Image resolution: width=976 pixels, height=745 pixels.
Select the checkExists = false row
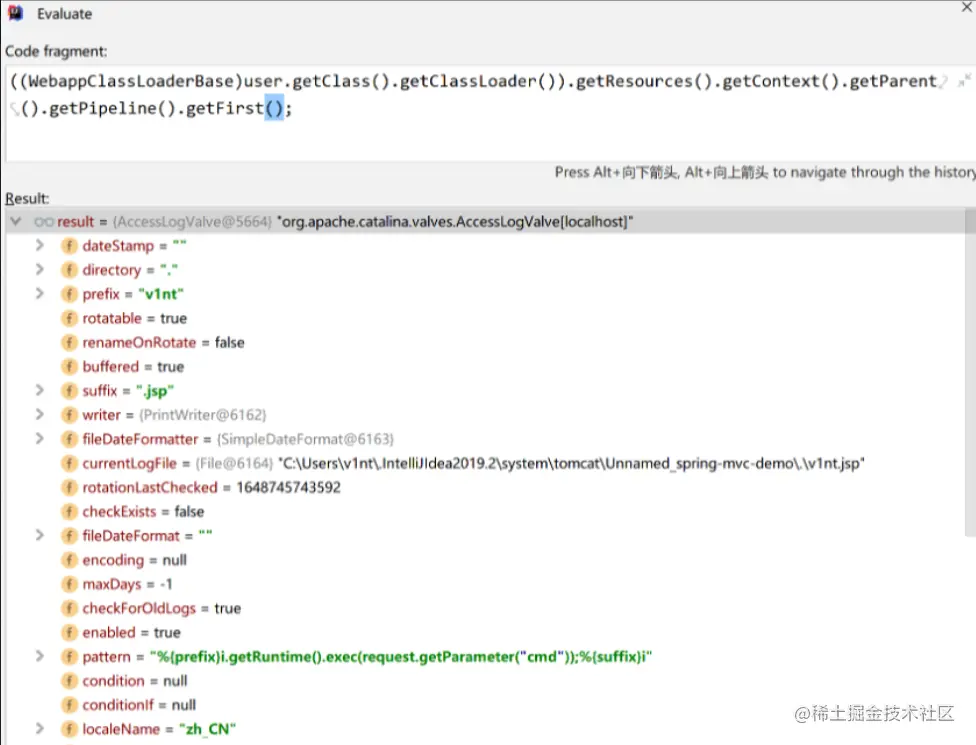point(486,512)
